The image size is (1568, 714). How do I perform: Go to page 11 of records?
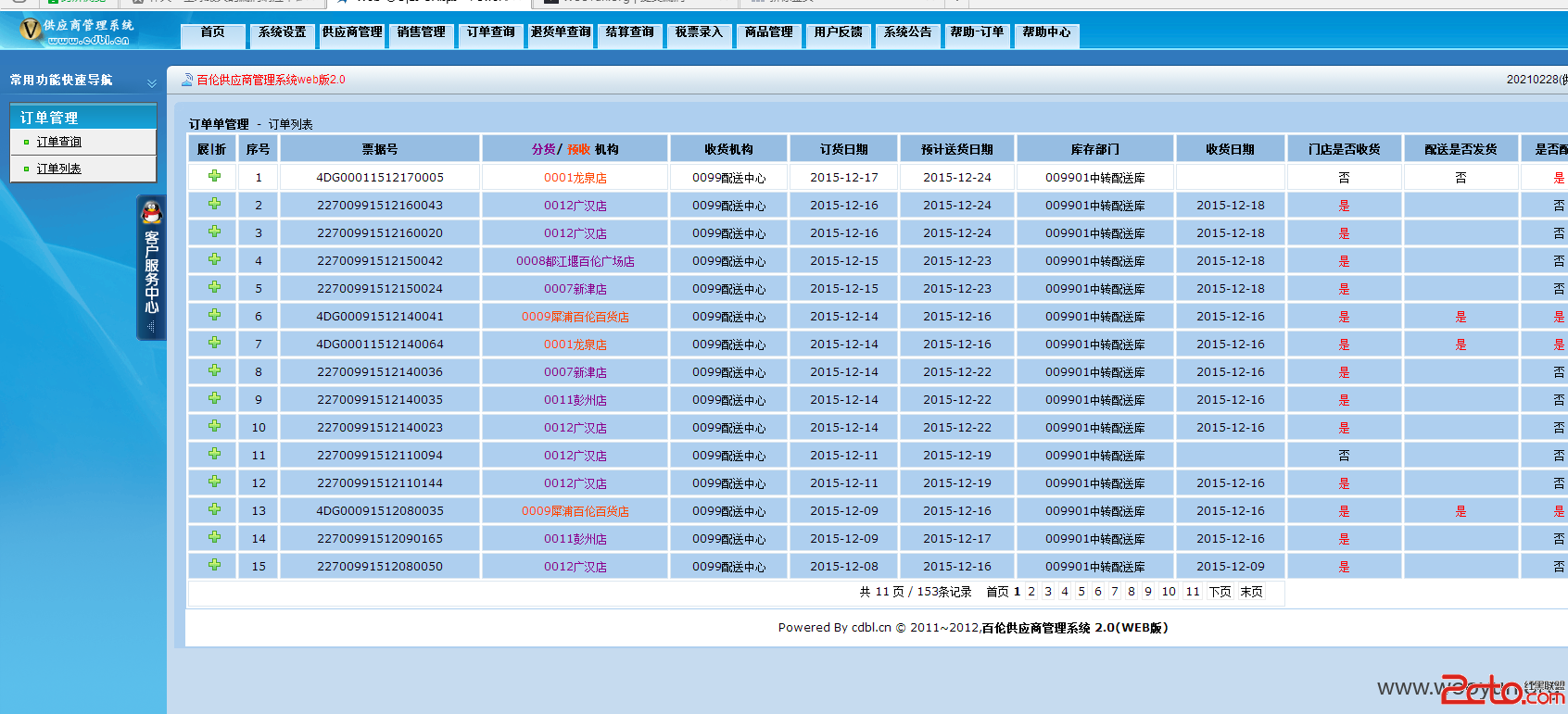coord(1193,592)
